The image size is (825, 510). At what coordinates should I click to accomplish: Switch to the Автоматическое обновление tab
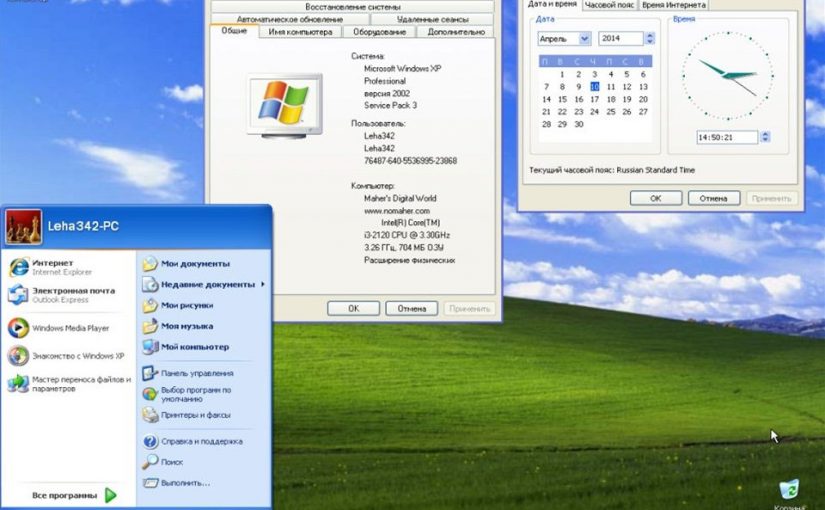coord(290,19)
